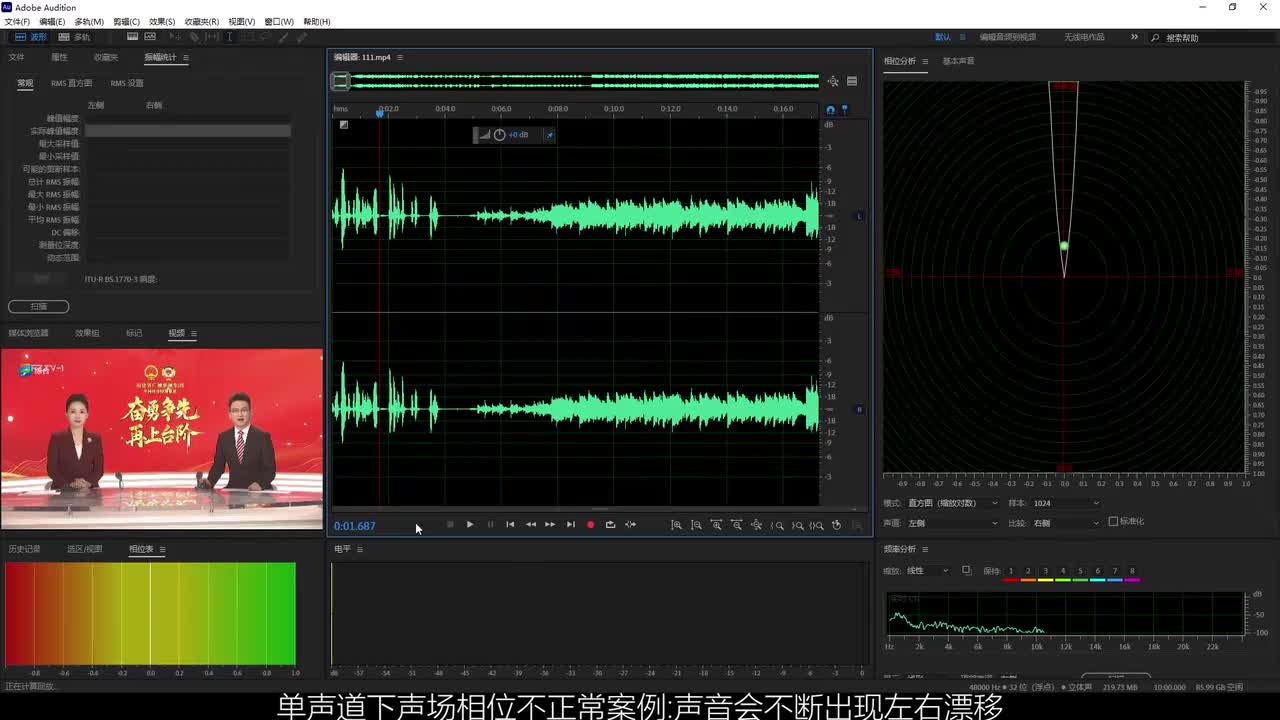Click the Zoom to Selection icon

pos(817,525)
